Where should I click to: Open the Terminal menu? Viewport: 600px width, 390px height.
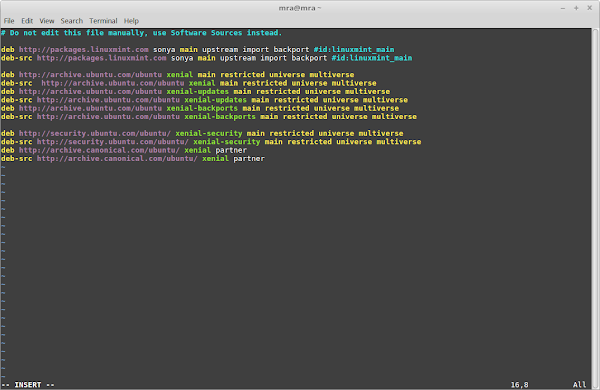103,21
